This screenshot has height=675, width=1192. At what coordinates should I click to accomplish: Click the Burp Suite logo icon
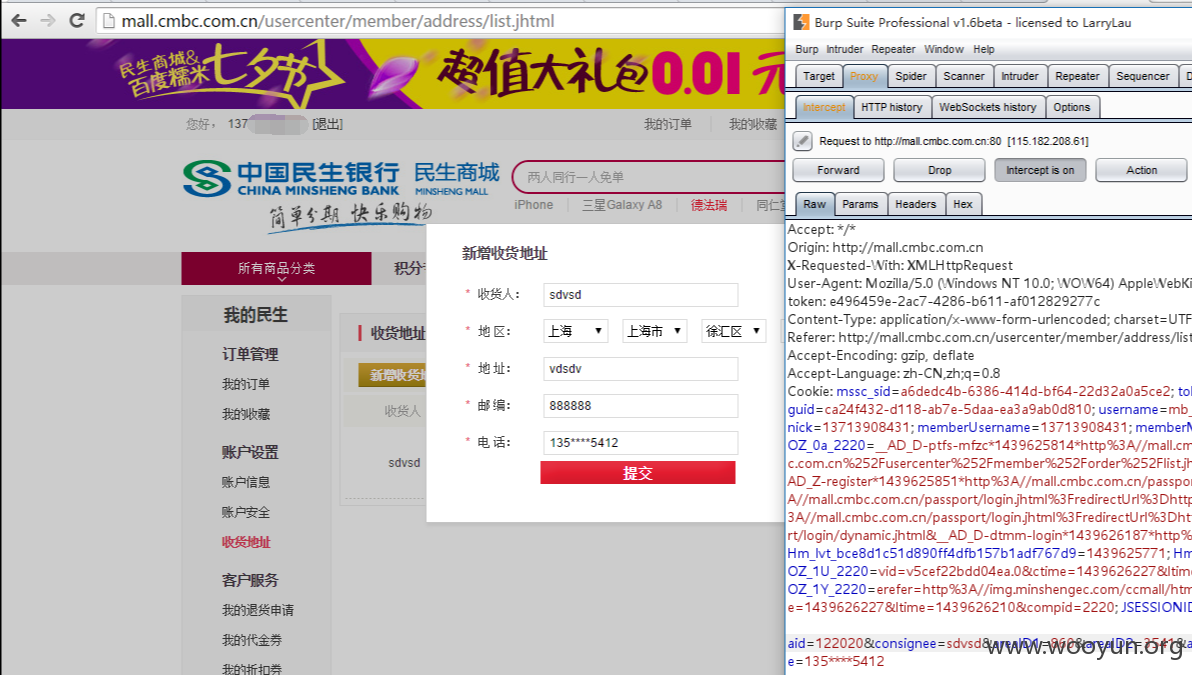(x=801, y=23)
